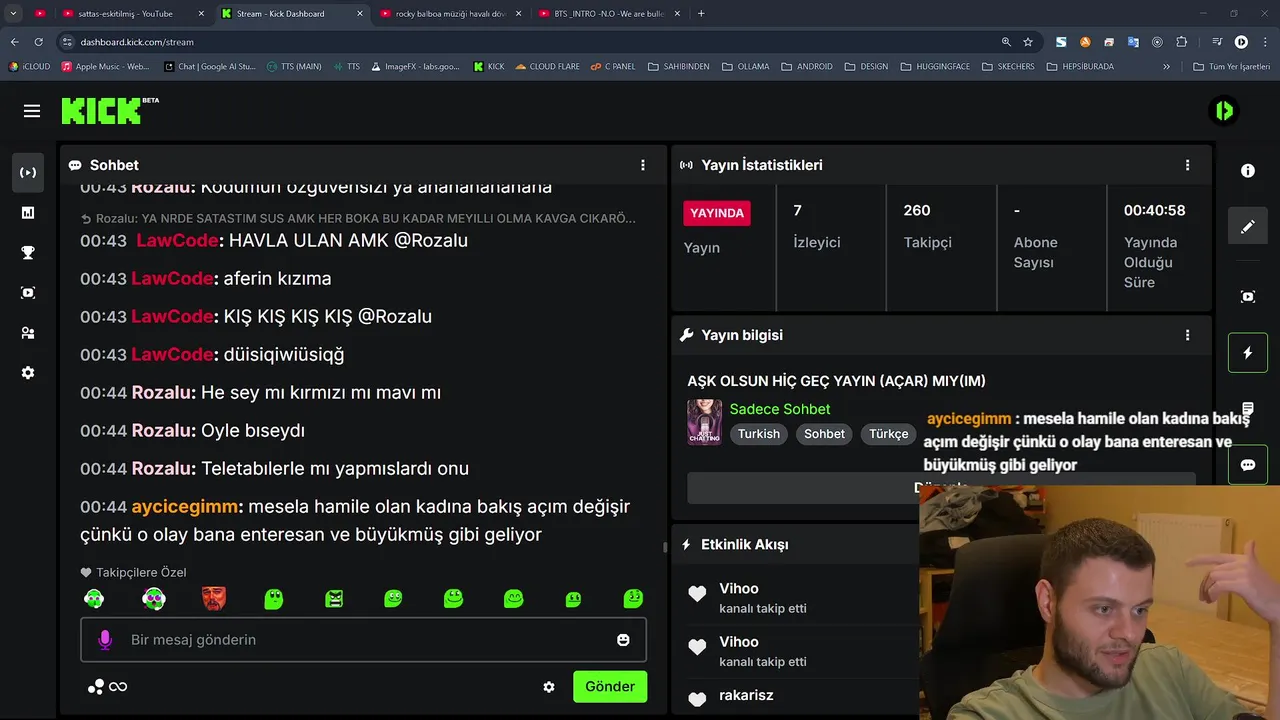Viewport: 1280px width, 720px height.
Task: Open the tab search dropdown
Action: 13,14
